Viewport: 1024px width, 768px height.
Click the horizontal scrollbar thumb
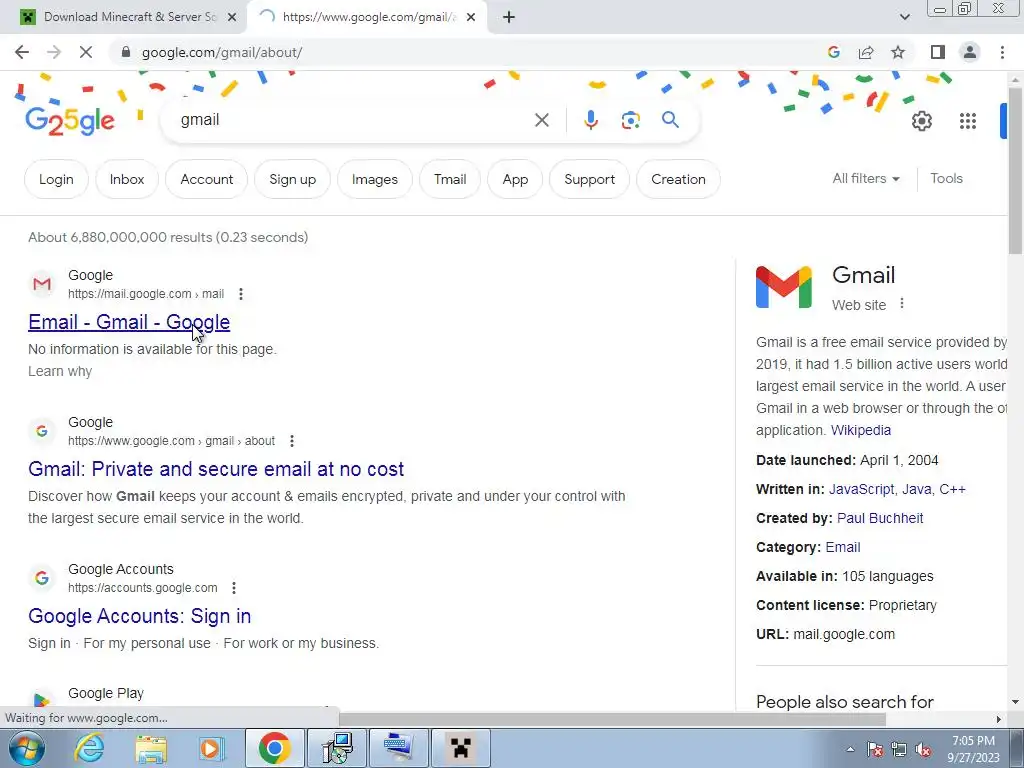point(613,719)
